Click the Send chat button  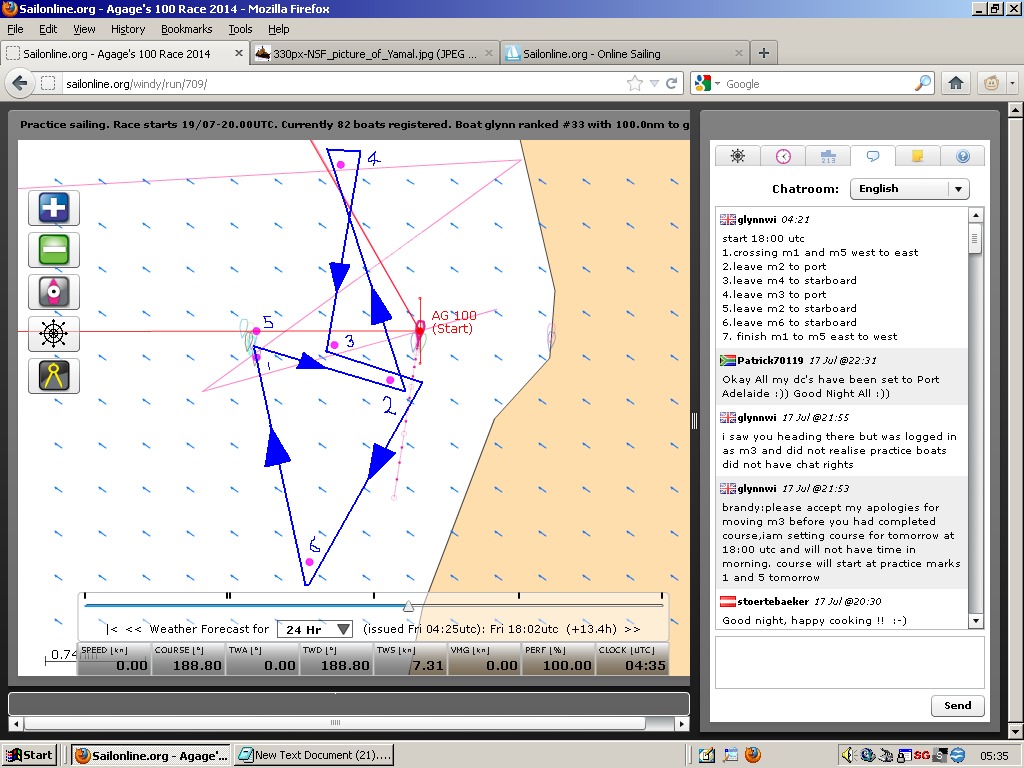click(957, 705)
